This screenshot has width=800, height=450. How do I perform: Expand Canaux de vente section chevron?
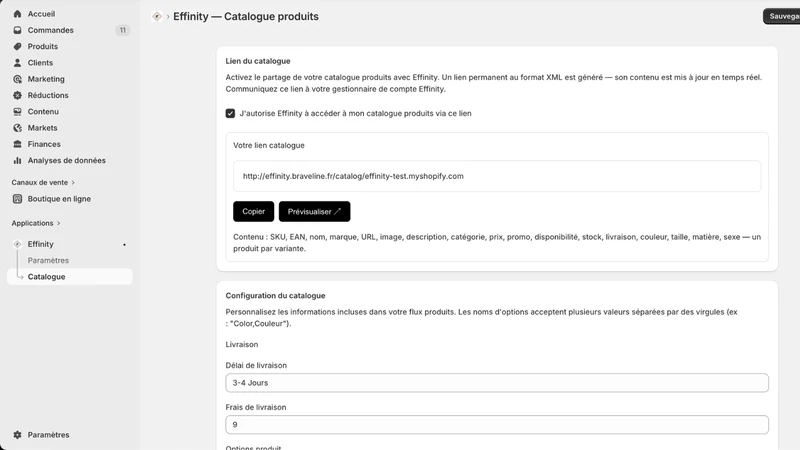73,183
